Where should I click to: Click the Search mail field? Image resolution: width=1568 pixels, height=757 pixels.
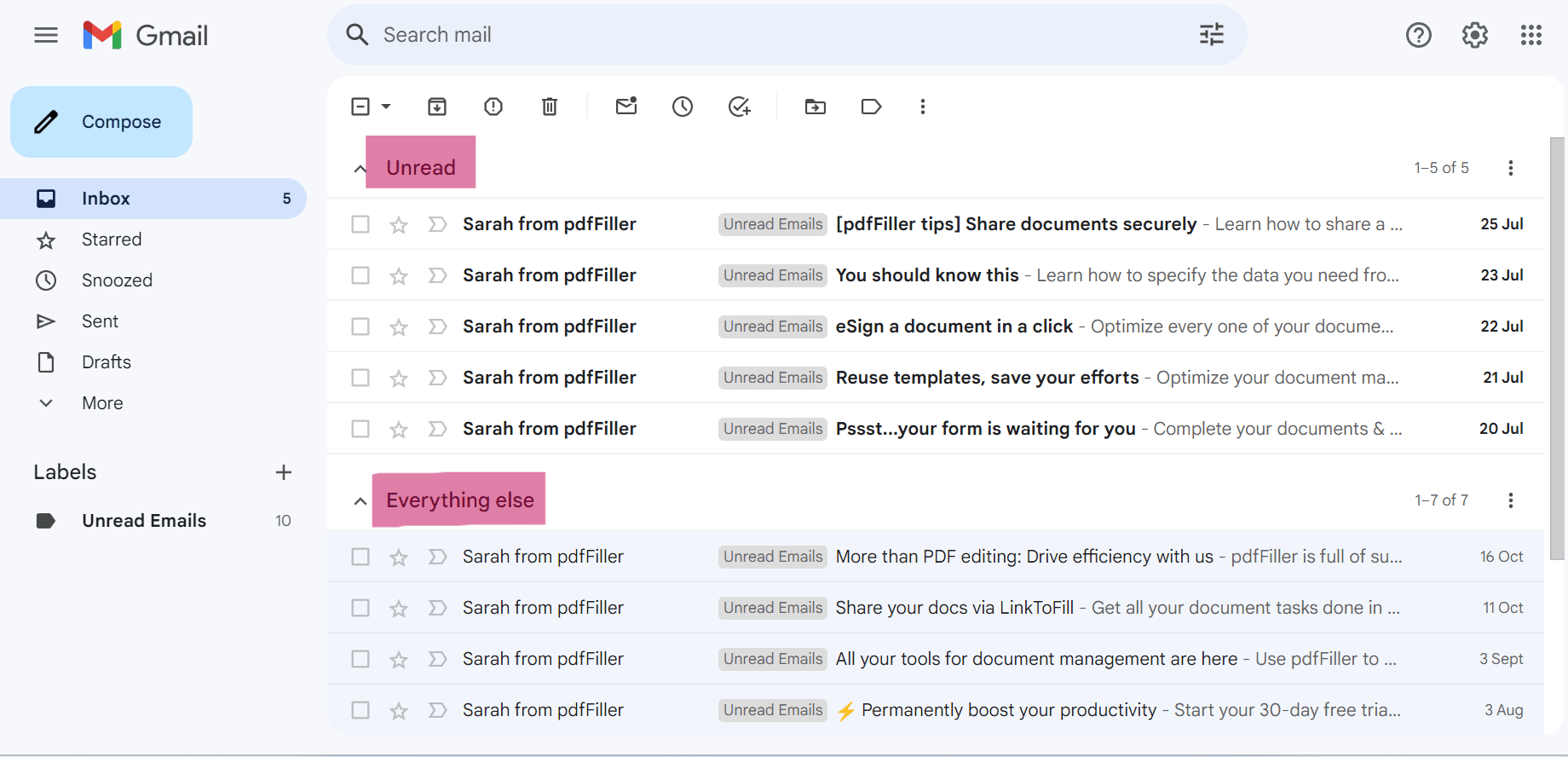[767, 35]
